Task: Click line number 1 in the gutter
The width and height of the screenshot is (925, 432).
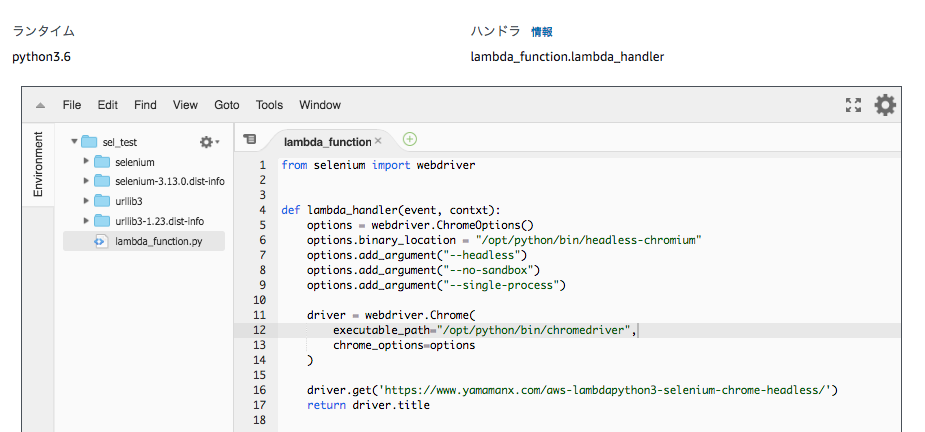Action: coord(263,165)
